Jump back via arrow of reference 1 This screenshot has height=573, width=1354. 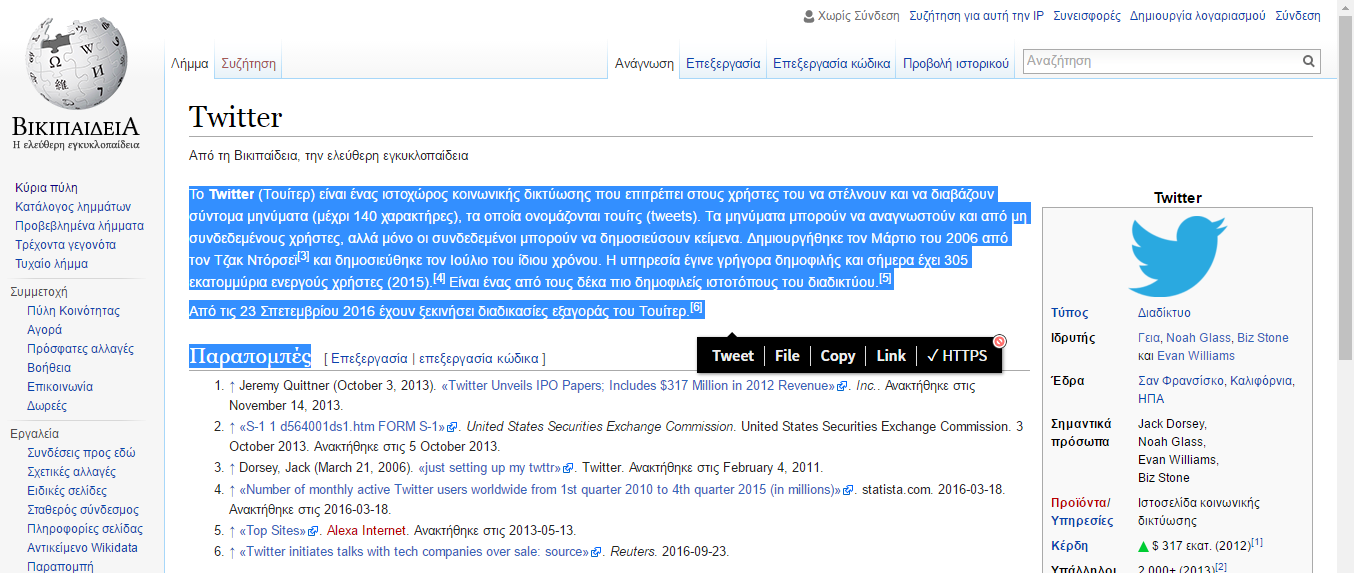tap(232, 386)
